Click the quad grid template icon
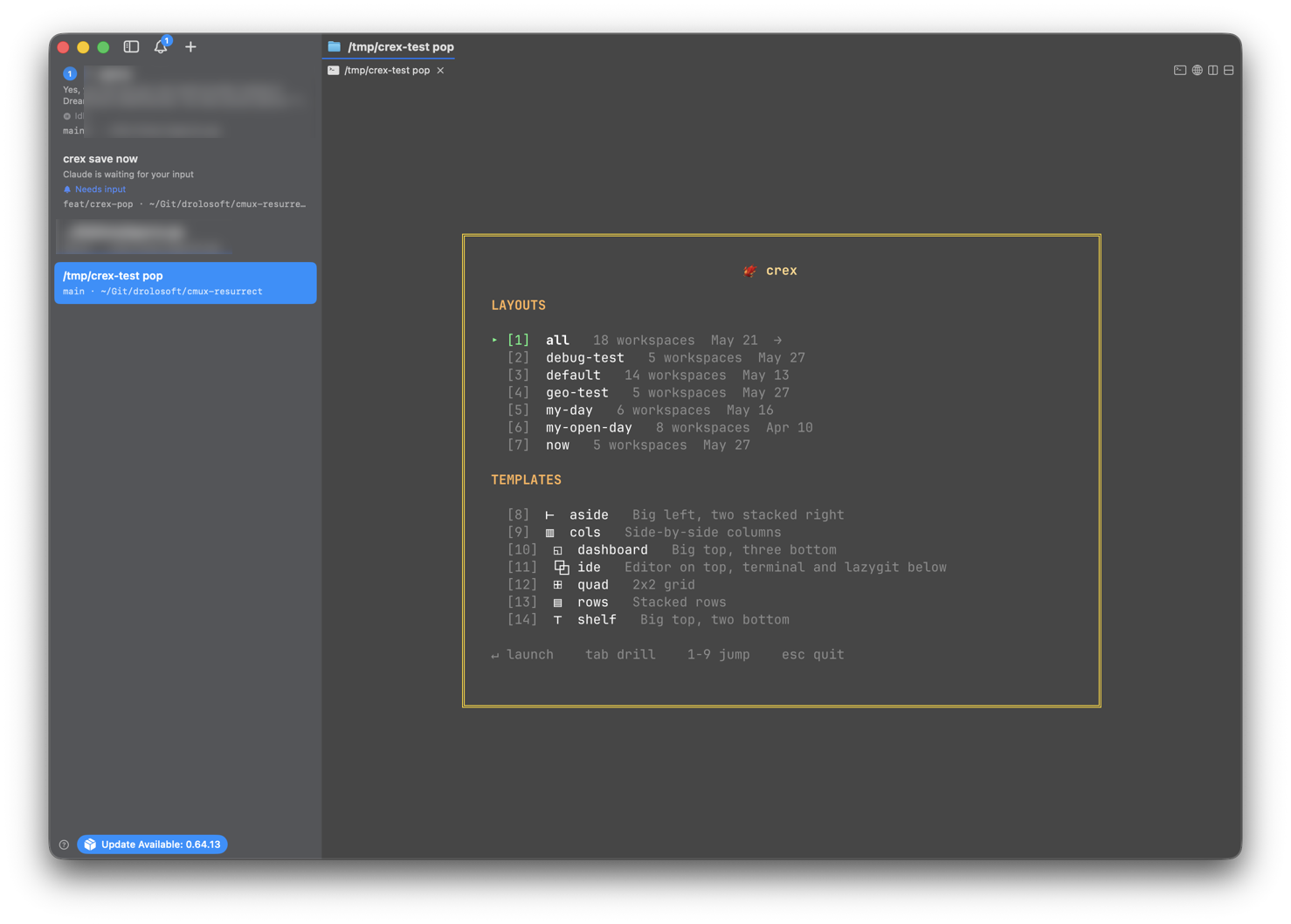1291x924 pixels. point(557,585)
